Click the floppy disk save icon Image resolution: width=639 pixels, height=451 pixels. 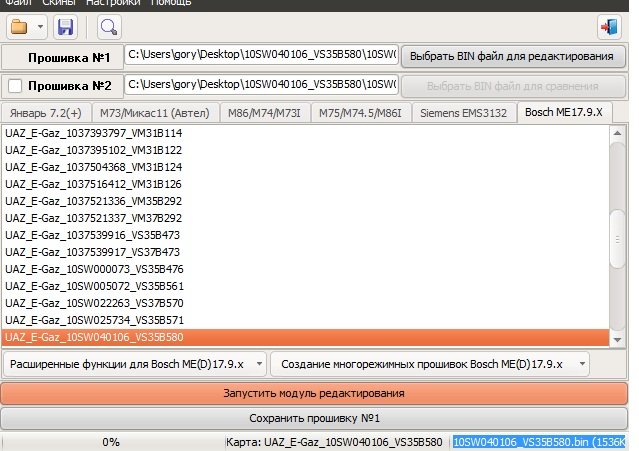66,27
